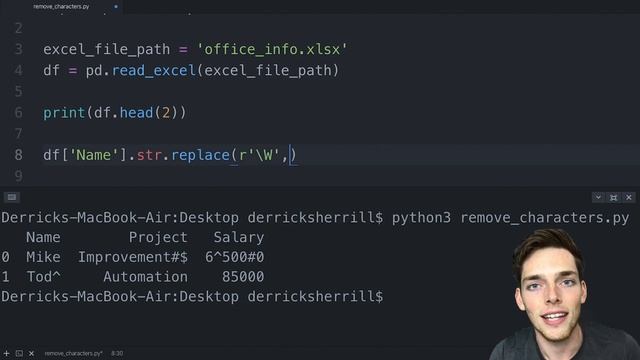Click the replace method on line 8

(x=200, y=156)
